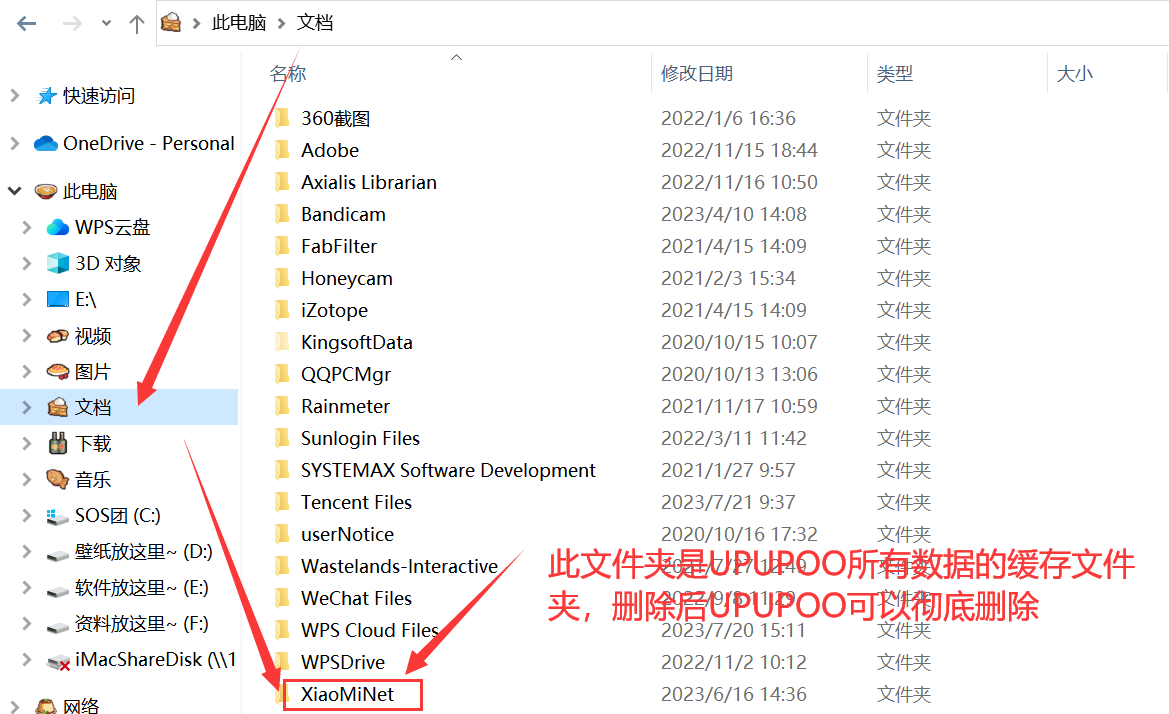This screenshot has height=714, width=1169.
Task: Expand the 快速访问 tree node
Action: point(15,96)
